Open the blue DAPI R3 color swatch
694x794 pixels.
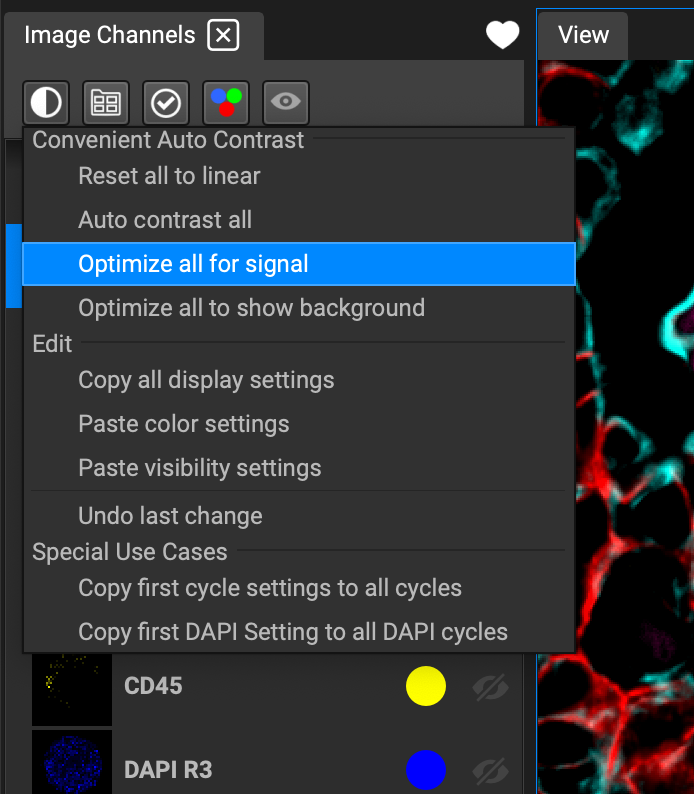point(426,770)
